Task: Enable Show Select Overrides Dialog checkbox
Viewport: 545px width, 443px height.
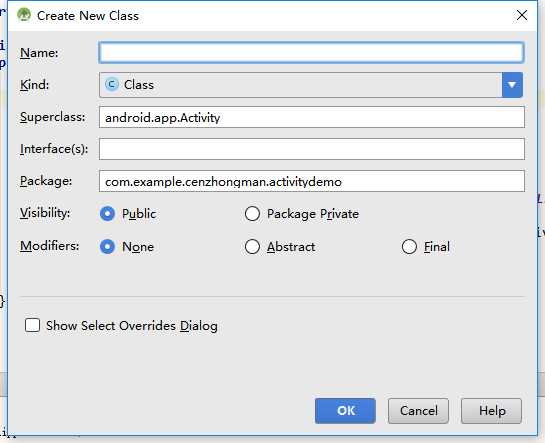Action: coord(32,325)
